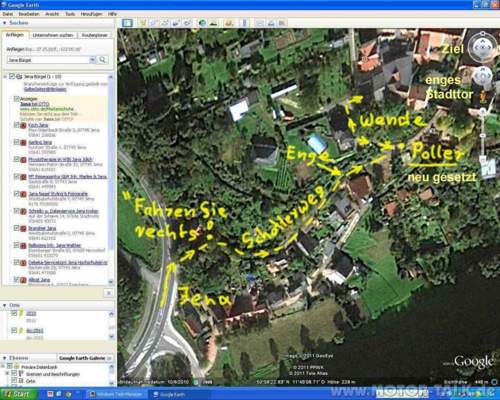
Task: Add a polygon from the toolbar
Action: coord(153,23)
